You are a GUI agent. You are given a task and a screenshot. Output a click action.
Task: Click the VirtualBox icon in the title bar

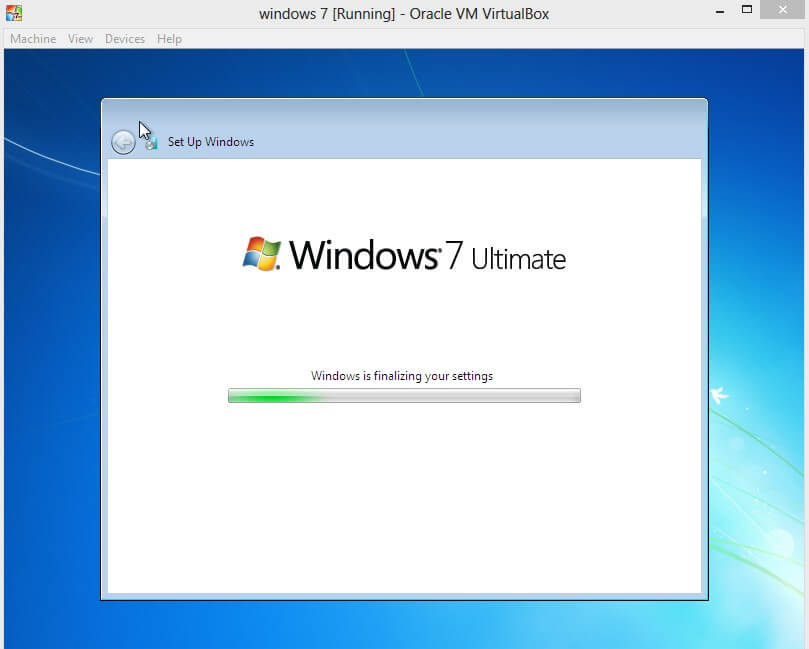[x=13, y=13]
